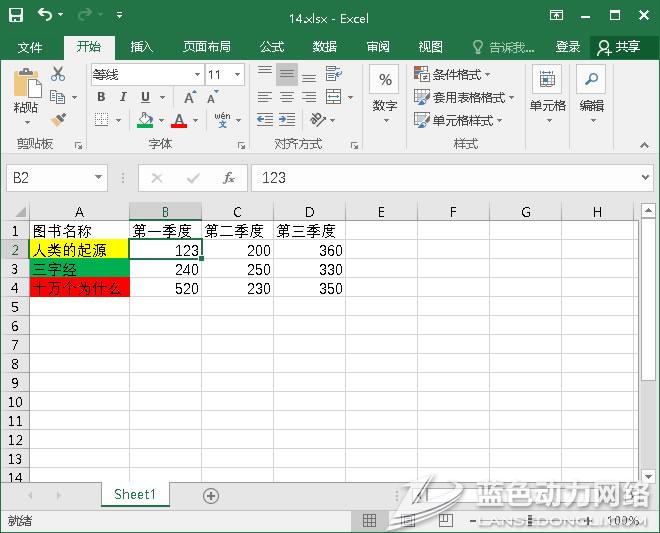Click the Undo arrow icon

[45, 15]
